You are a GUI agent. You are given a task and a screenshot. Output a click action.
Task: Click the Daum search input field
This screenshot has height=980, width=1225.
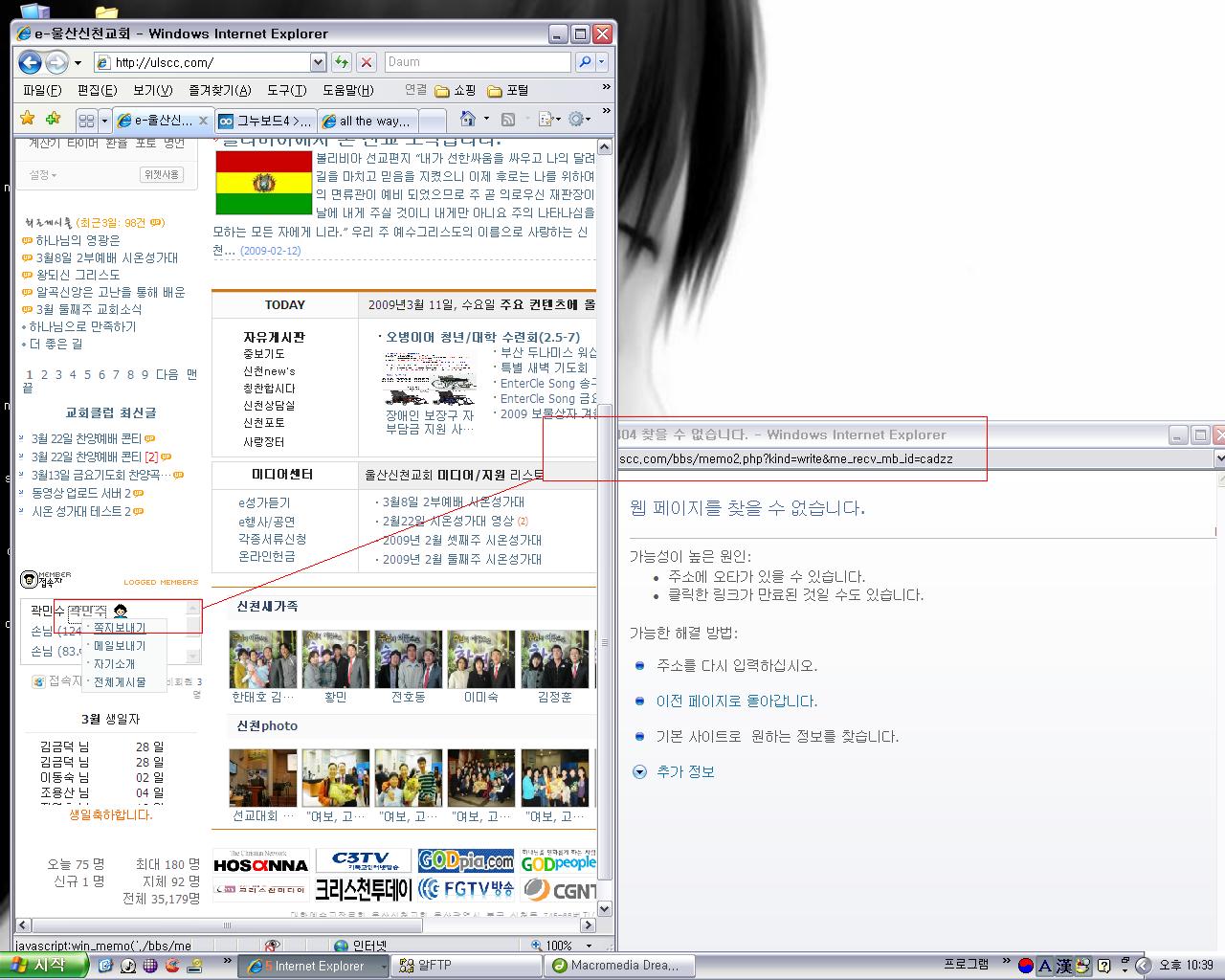pyautogui.click(x=477, y=62)
